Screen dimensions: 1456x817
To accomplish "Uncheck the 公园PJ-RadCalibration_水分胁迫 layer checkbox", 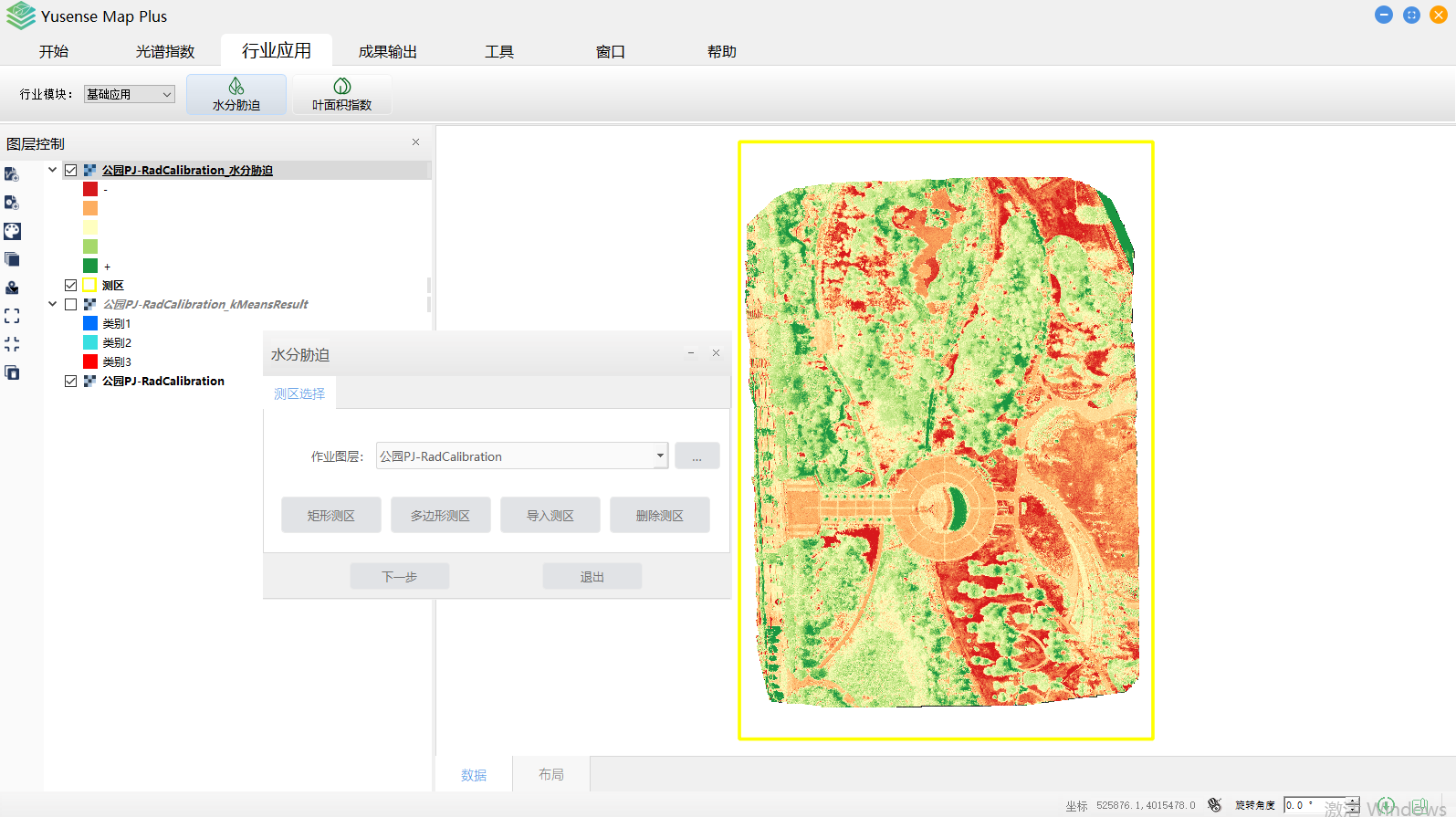I will [x=71, y=171].
